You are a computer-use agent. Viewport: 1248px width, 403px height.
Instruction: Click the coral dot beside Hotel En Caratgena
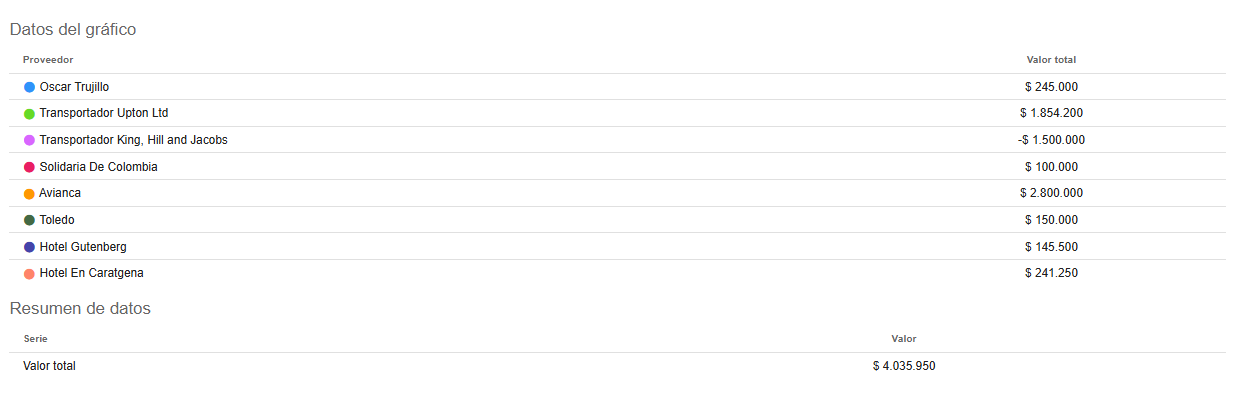coord(29,273)
